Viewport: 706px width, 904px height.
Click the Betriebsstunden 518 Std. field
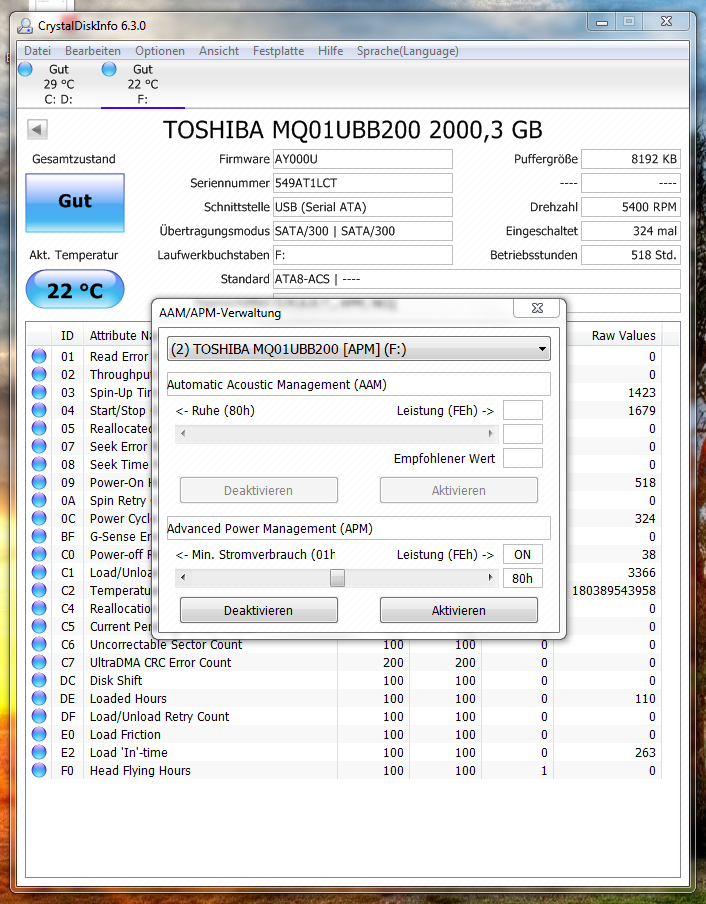click(x=631, y=255)
